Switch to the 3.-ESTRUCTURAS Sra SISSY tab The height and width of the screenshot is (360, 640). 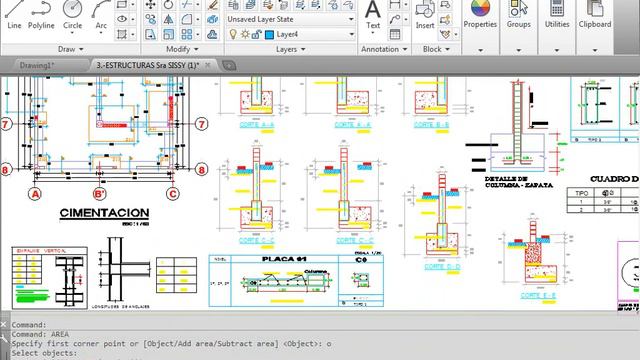pyautogui.click(x=148, y=65)
